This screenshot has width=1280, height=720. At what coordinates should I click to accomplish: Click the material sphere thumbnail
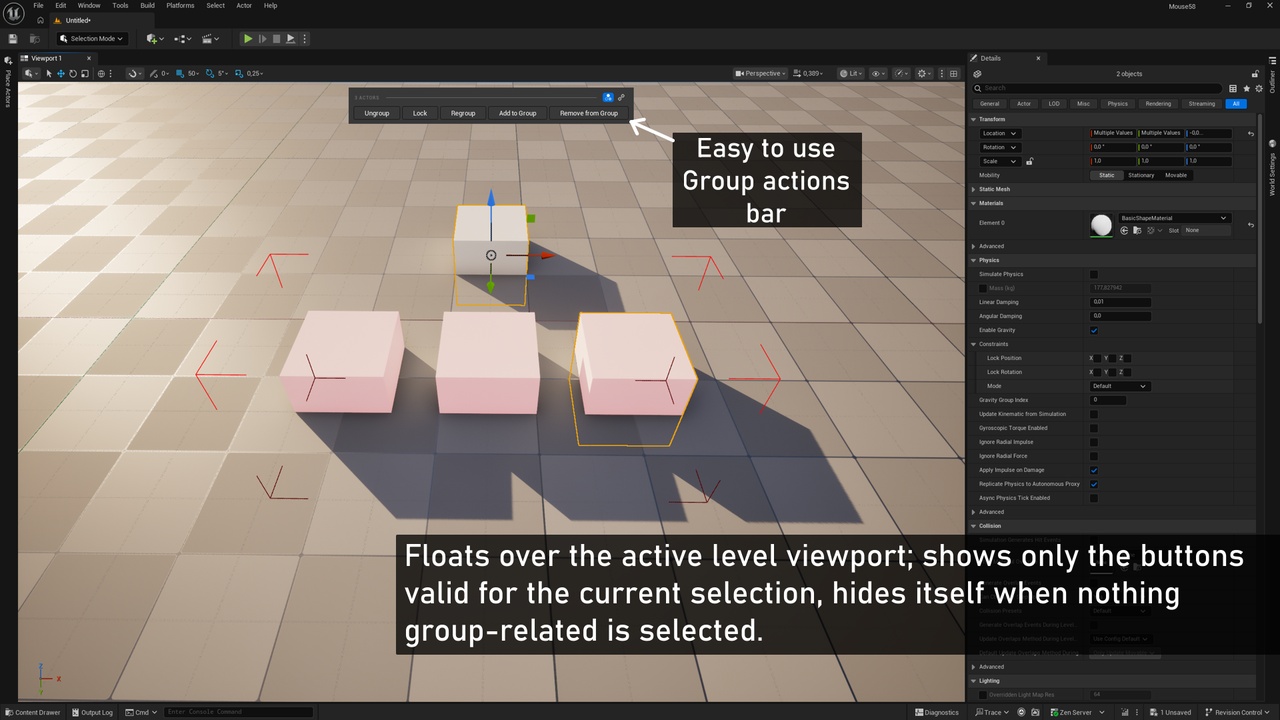(1101, 225)
